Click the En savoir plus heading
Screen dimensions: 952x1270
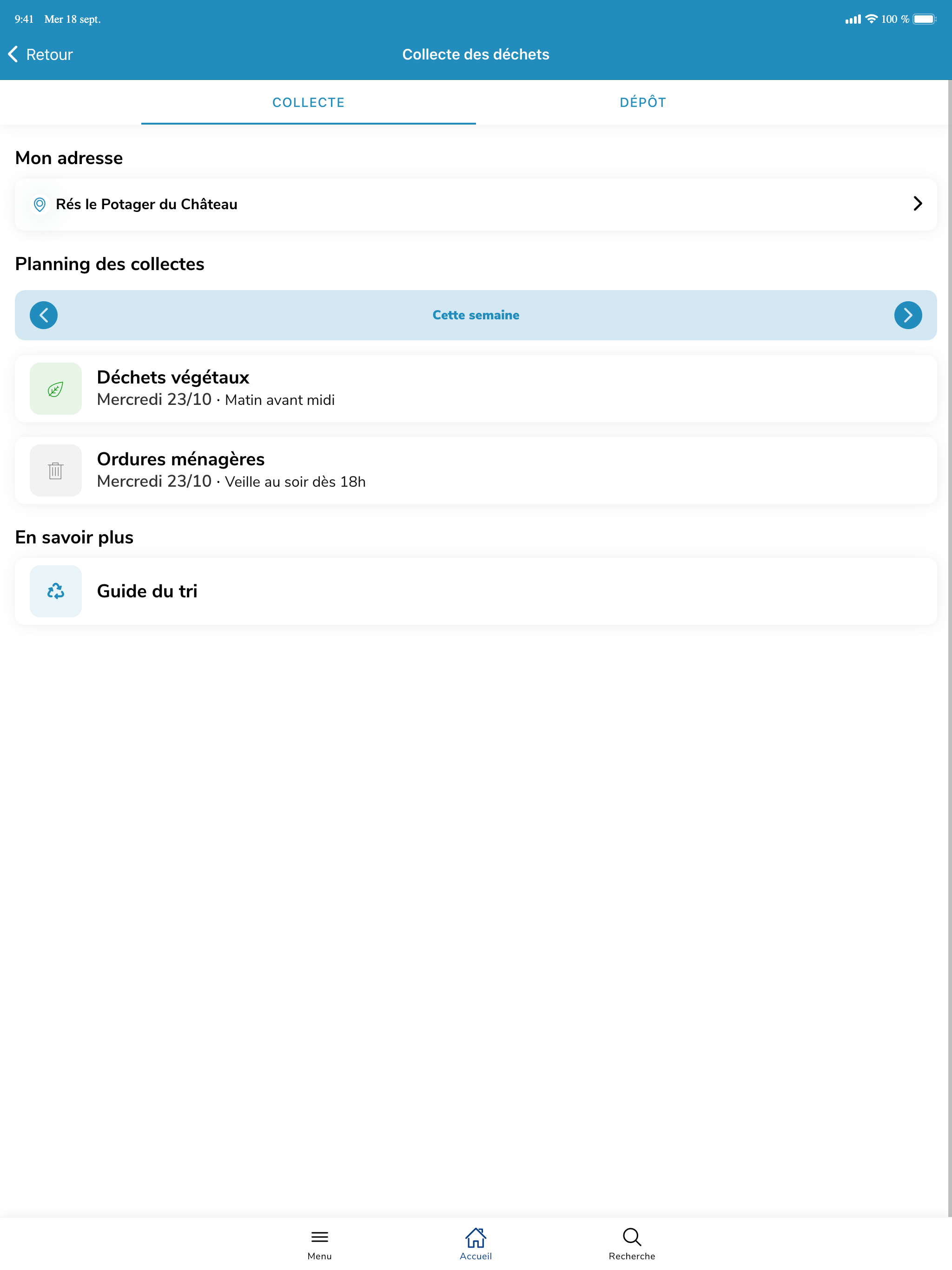click(x=74, y=537)
